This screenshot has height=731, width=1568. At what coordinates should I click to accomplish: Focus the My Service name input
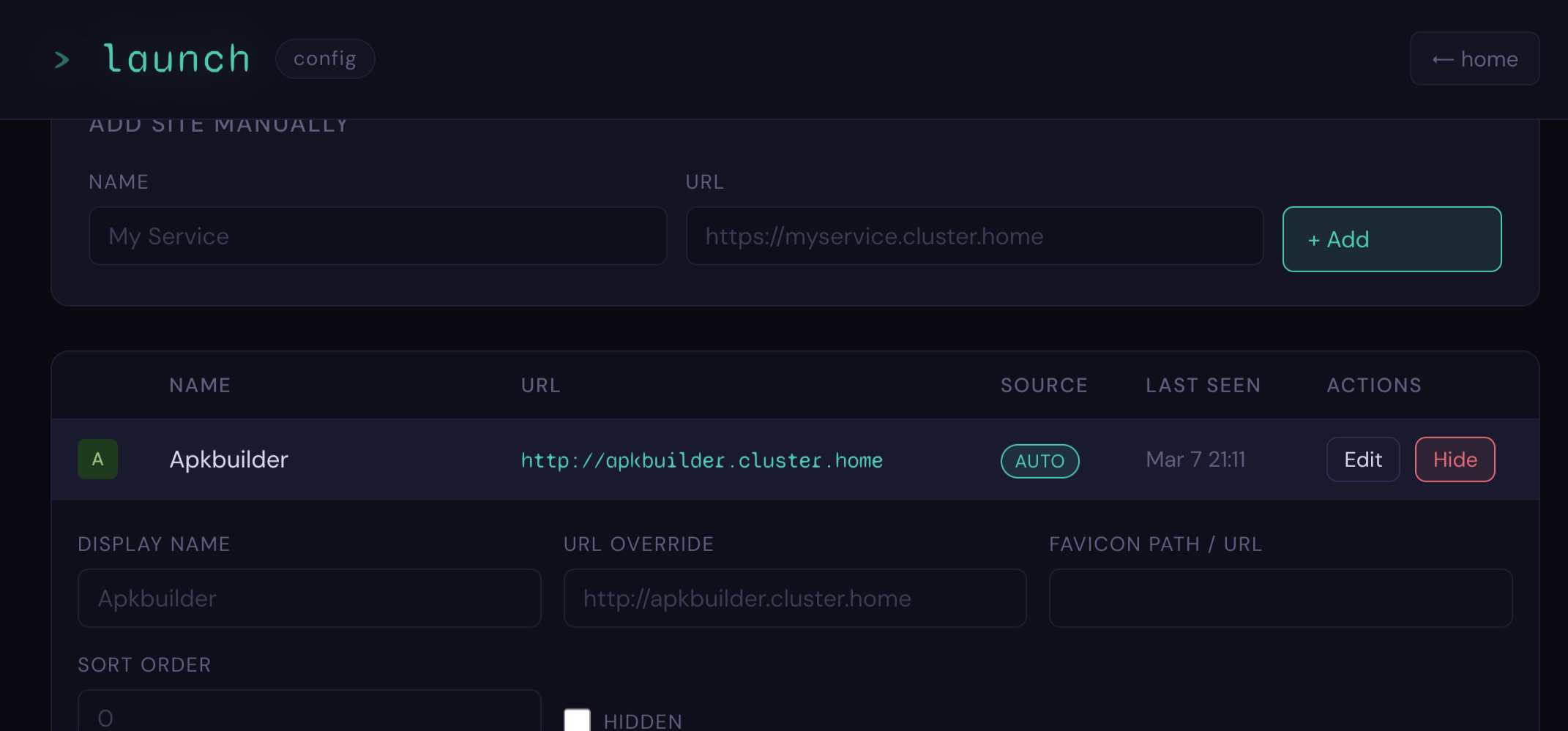378,236
